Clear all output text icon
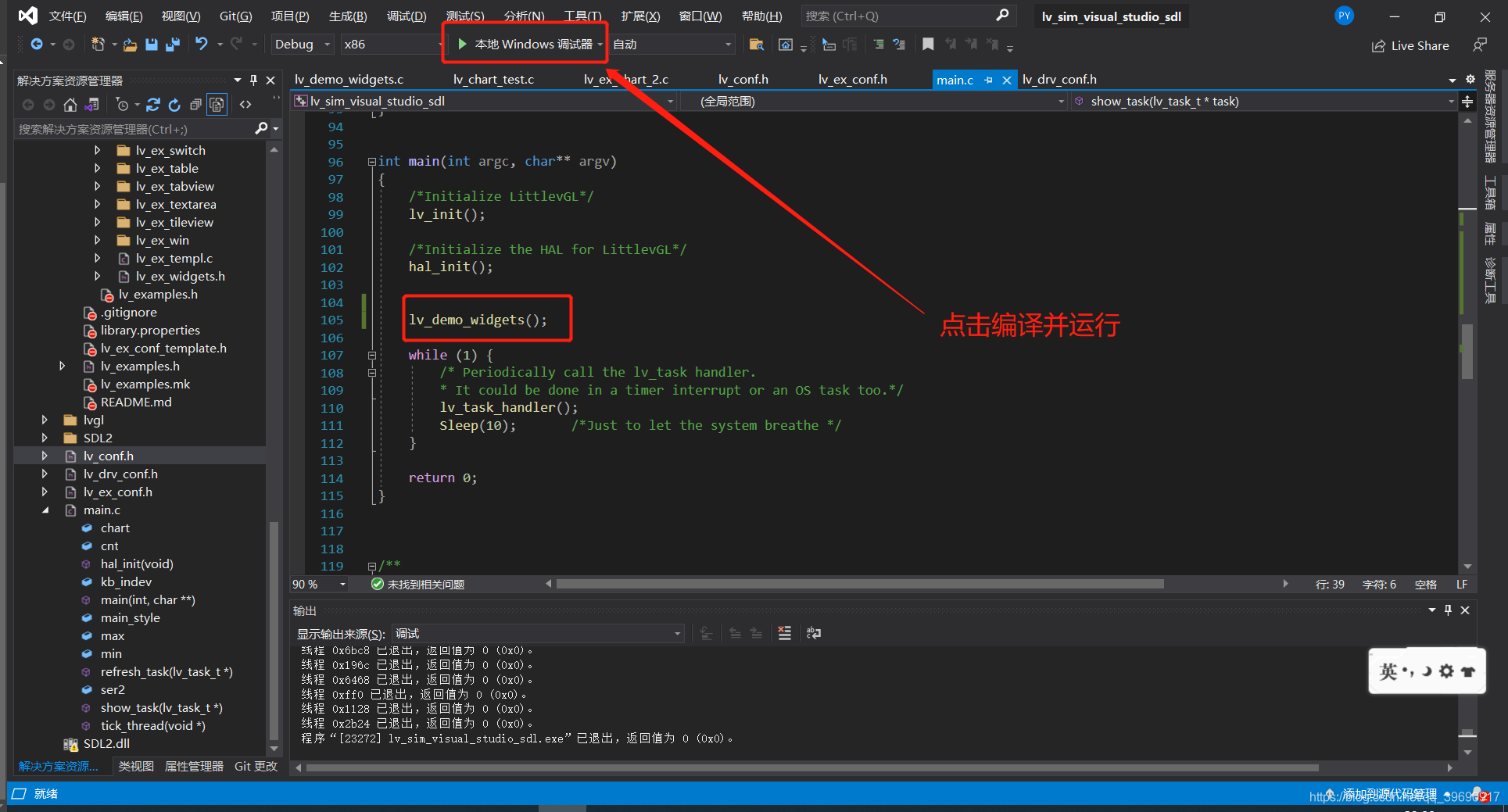The image size is (1508, 812). tap(785, 633)
